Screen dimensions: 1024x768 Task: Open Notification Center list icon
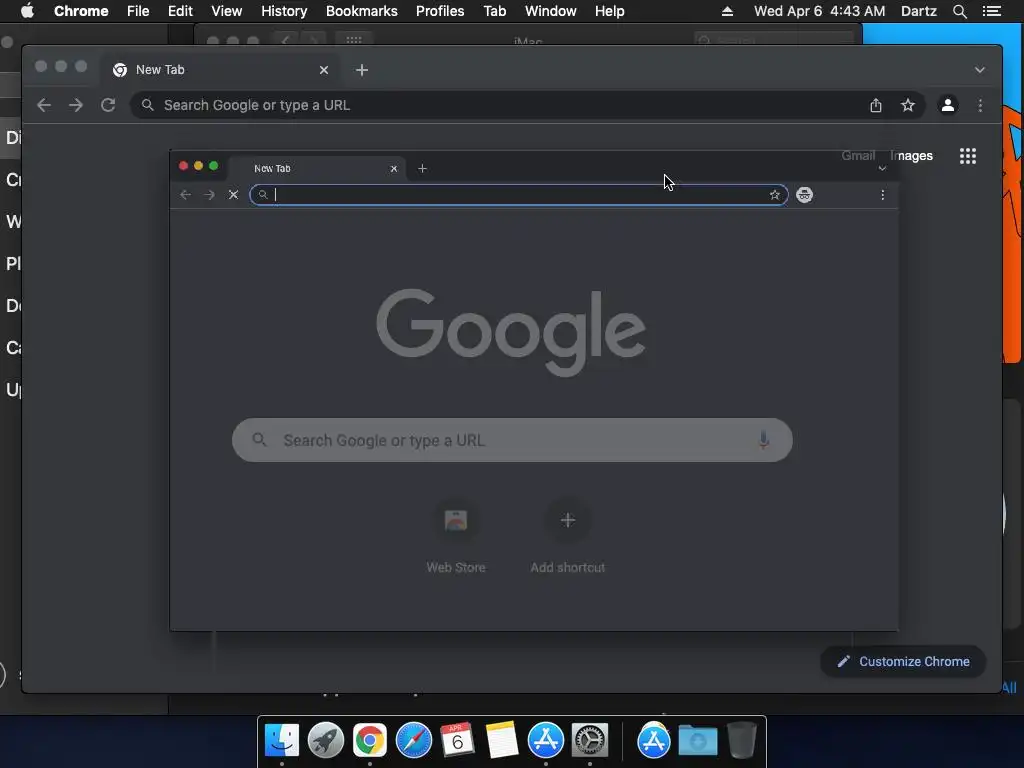click(991, 11)
